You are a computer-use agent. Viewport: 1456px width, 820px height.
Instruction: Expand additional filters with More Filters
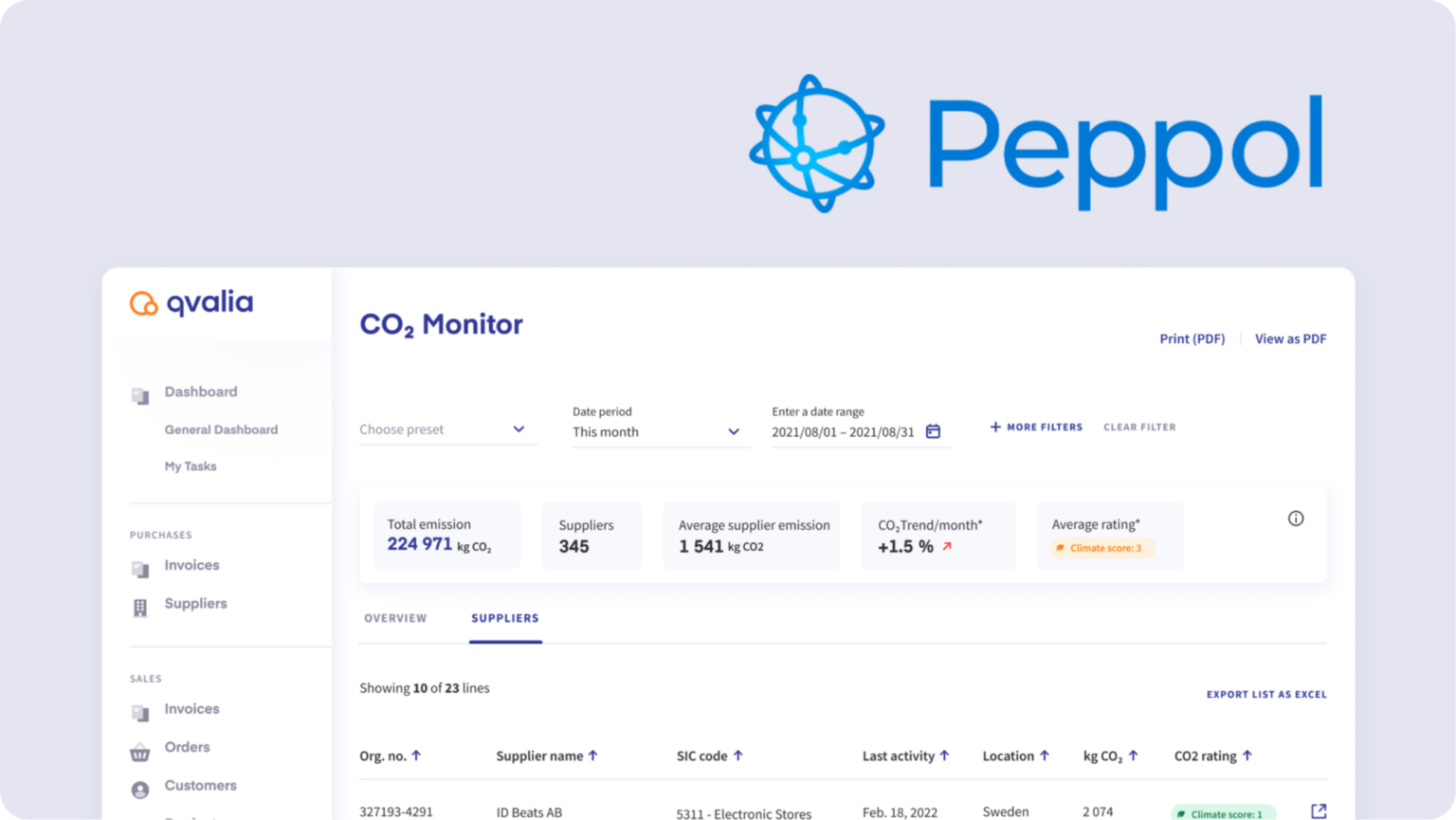tap(1035, 427)
